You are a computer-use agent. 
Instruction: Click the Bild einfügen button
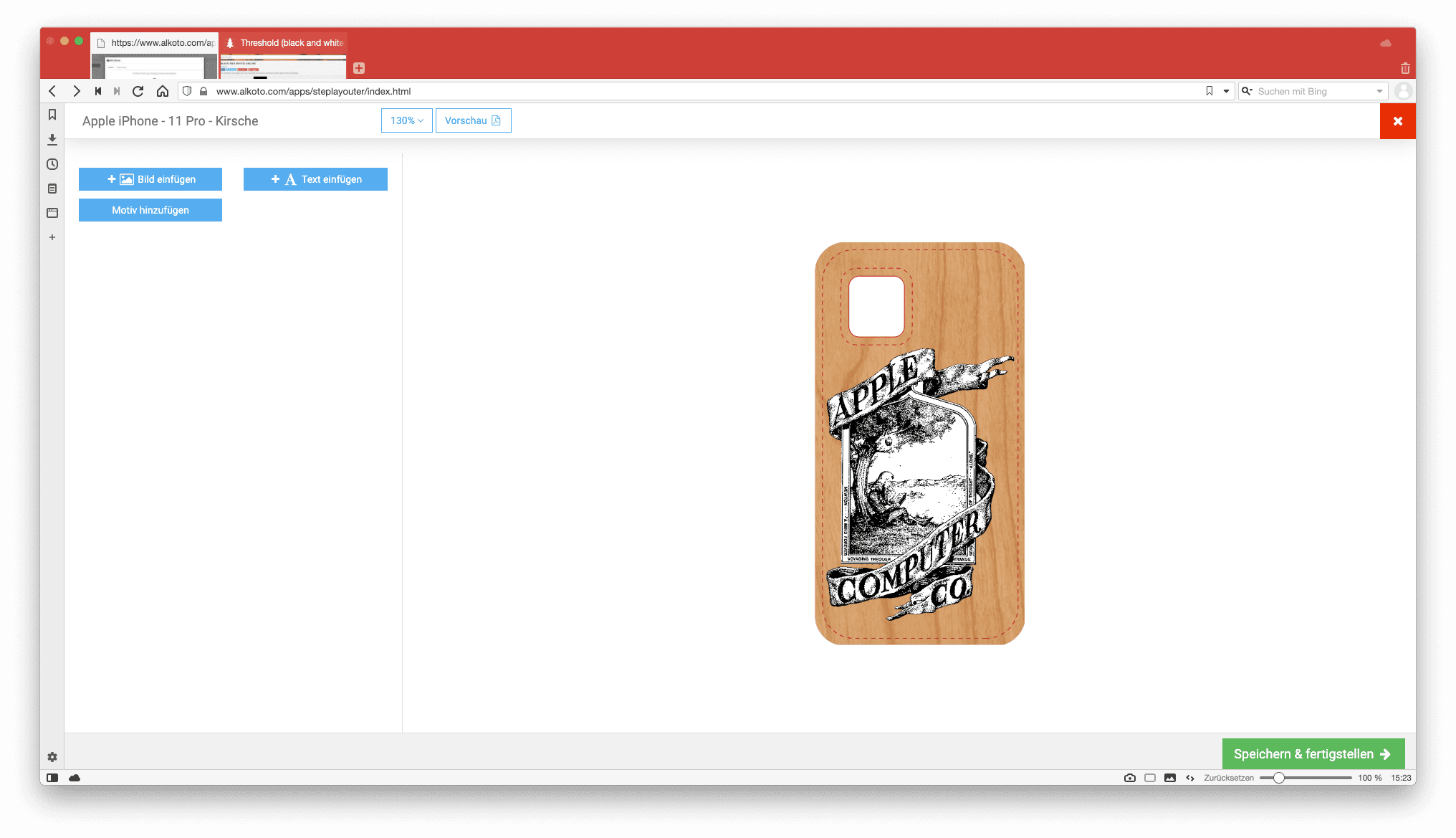(x=150, y=179)
